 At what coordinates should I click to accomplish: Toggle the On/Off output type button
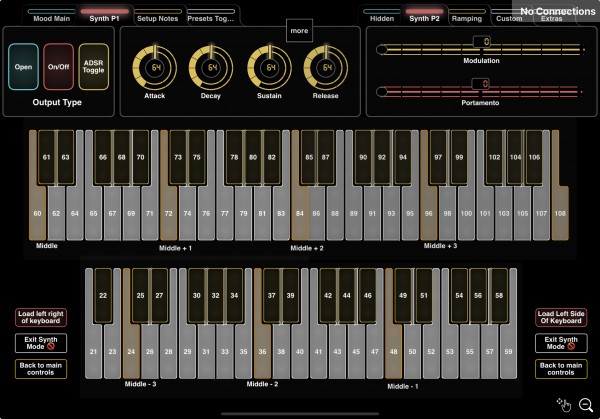(x=59, y=67)
